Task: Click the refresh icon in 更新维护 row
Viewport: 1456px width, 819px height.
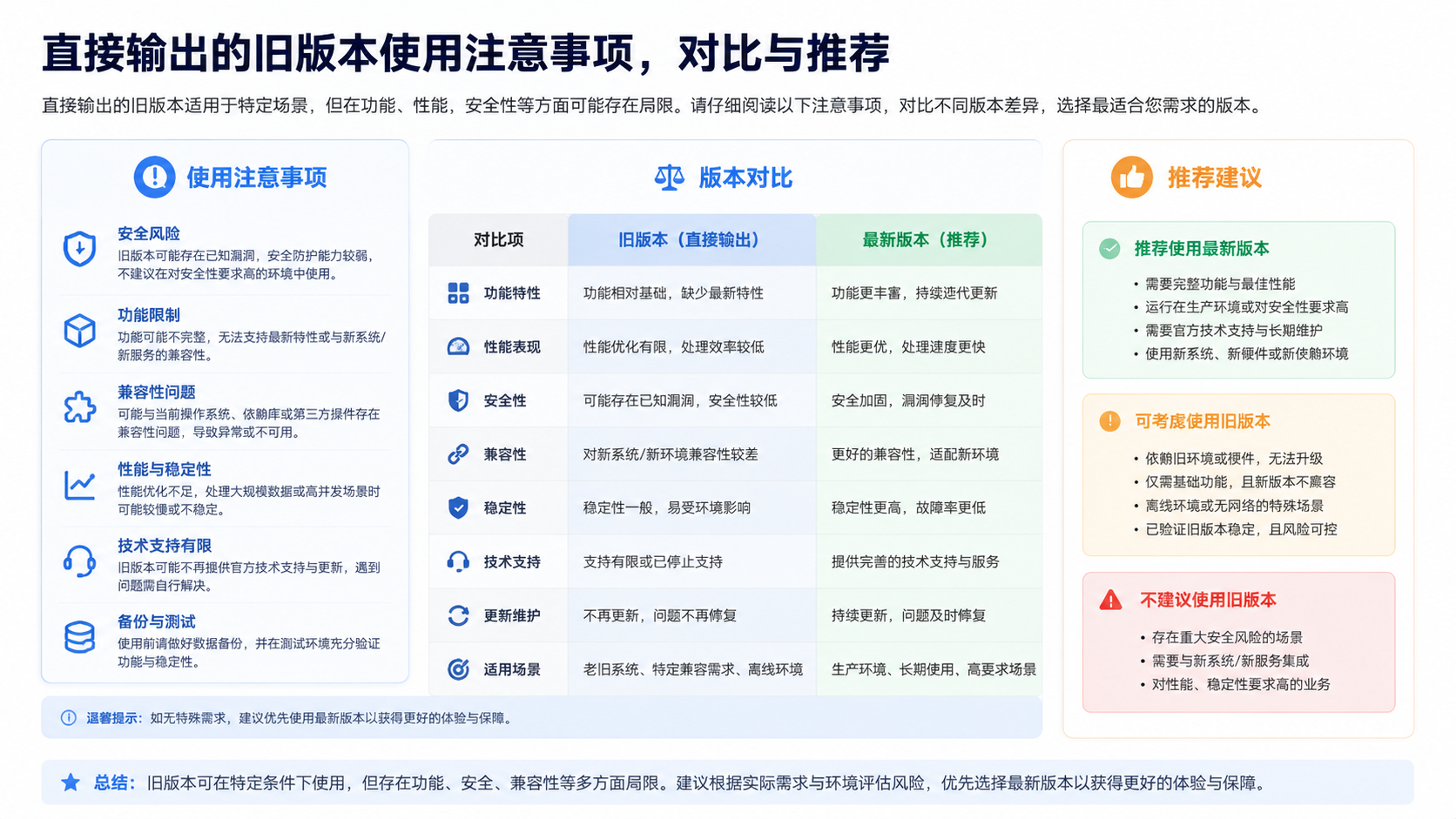Action: [x=458, y=615]
